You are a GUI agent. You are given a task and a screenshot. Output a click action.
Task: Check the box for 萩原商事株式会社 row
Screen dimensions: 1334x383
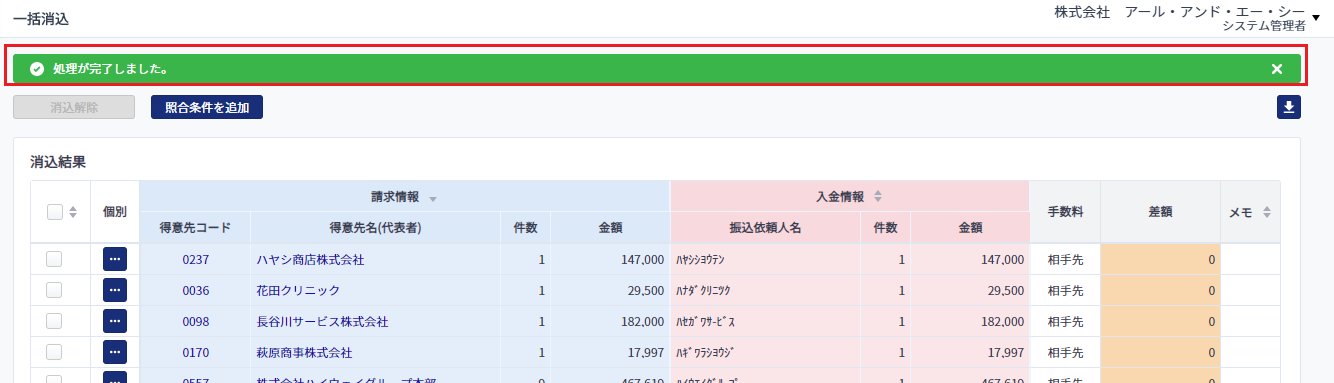54,352
